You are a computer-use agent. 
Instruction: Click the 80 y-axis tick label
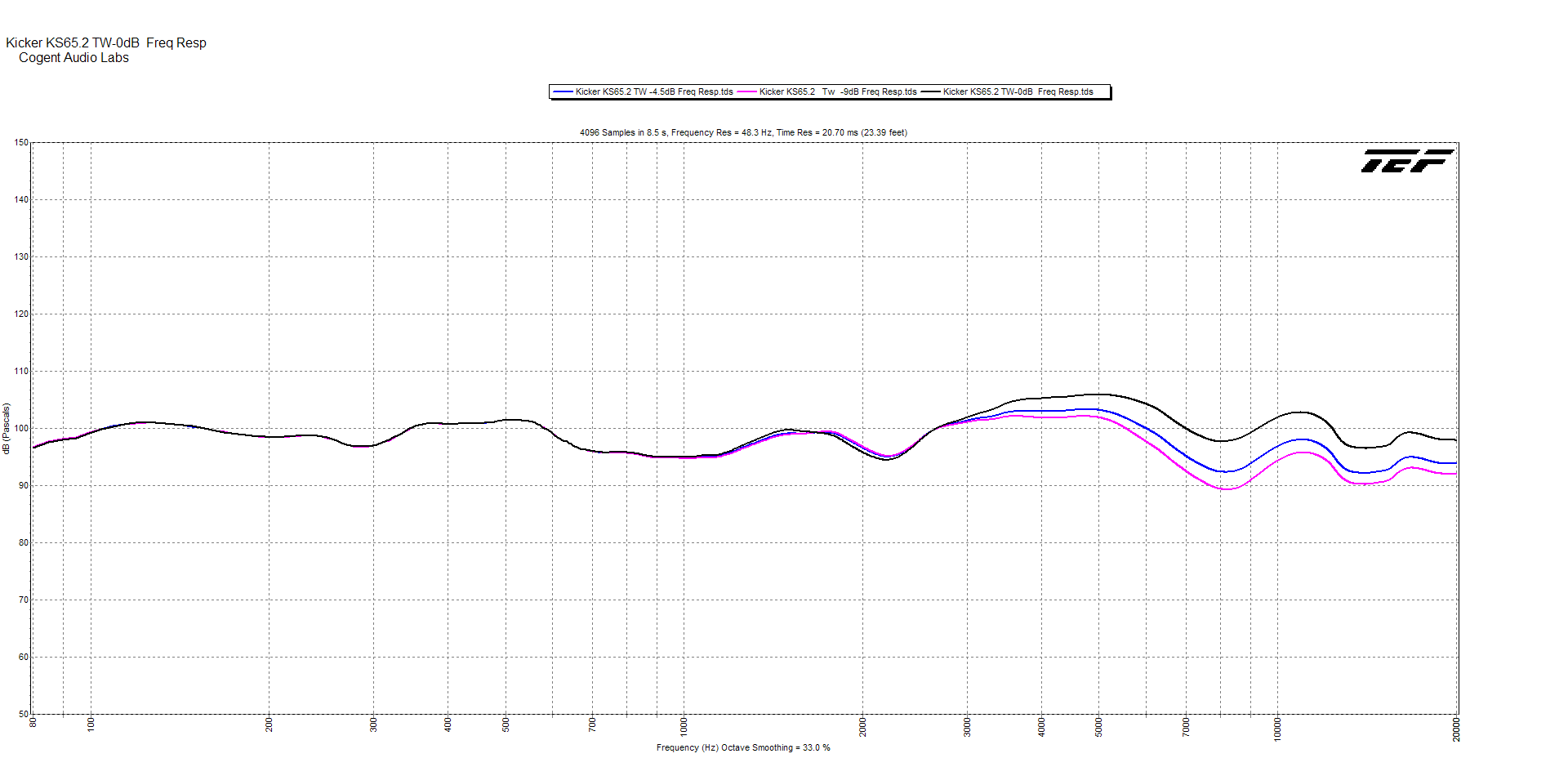pos(24,542)
